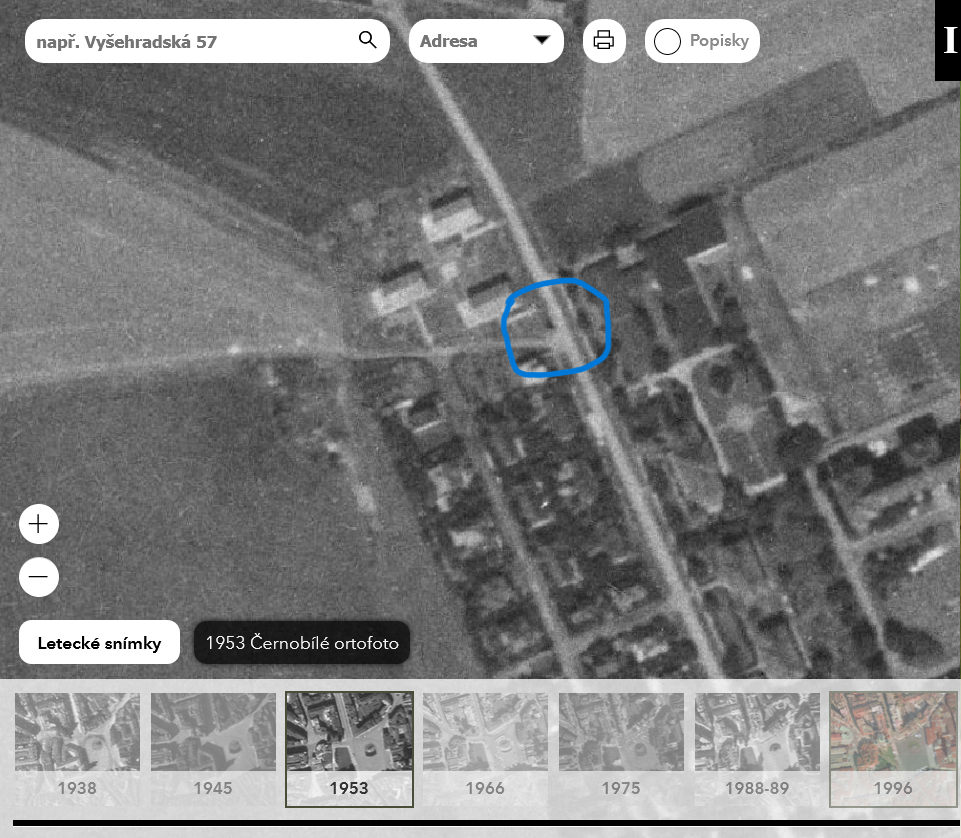Click the 1953 Černobílé ortofoto label
The height and width of the screenshot is (838, 961).
[302, 642]
